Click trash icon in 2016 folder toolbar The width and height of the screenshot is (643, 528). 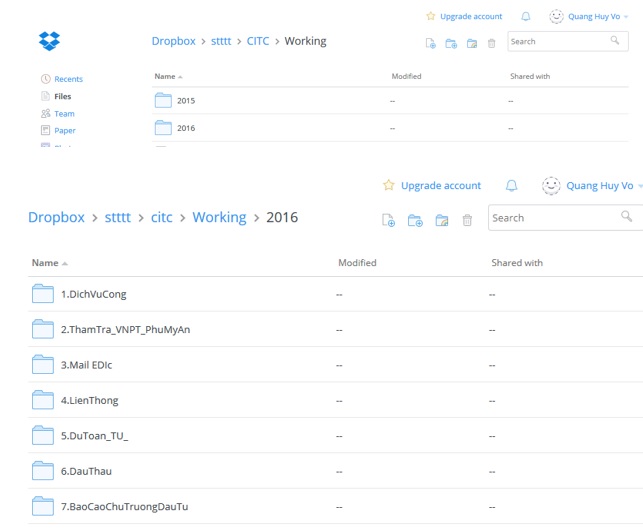click(x=466, y=220)
